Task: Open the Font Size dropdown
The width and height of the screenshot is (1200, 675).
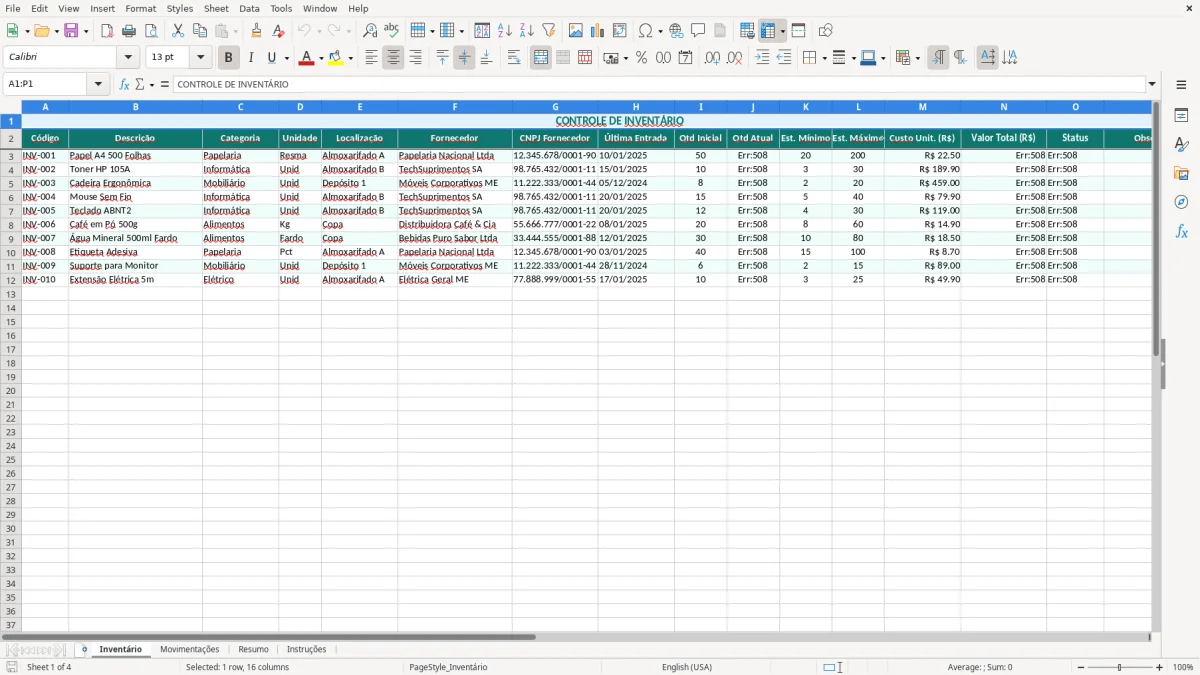Action: [200, 58]
